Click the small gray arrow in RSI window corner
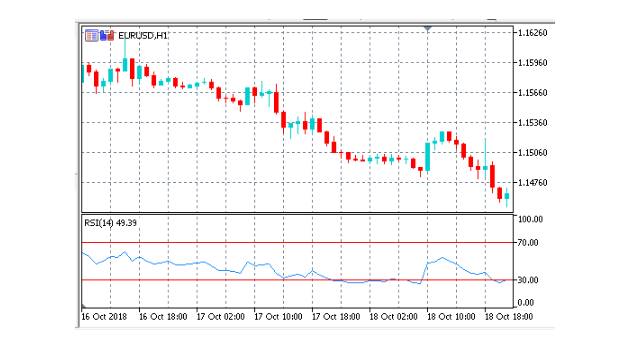This screenshot has width=640, height=360. 84,305
